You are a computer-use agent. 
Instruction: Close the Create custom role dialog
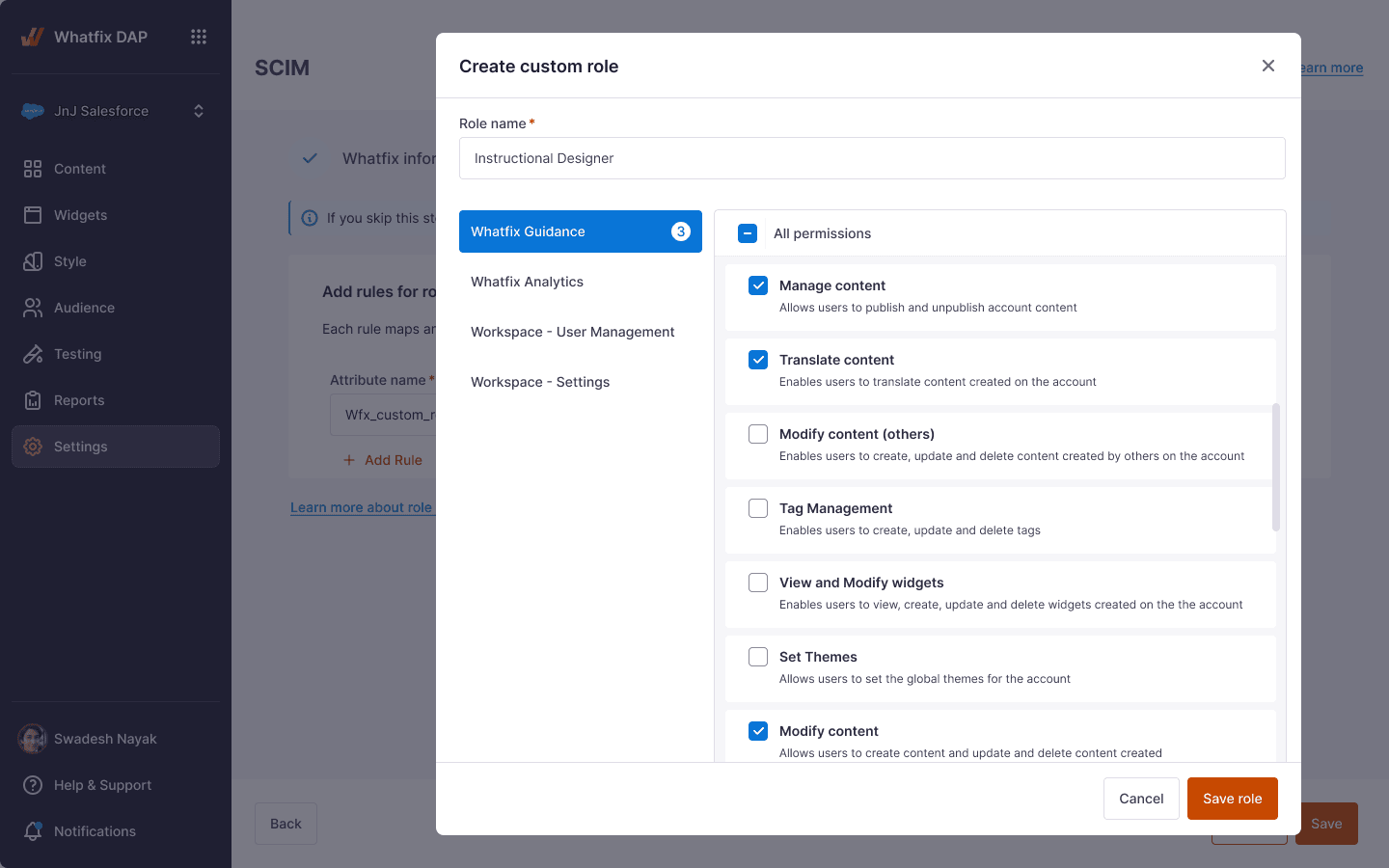(x=1268, y=66)
